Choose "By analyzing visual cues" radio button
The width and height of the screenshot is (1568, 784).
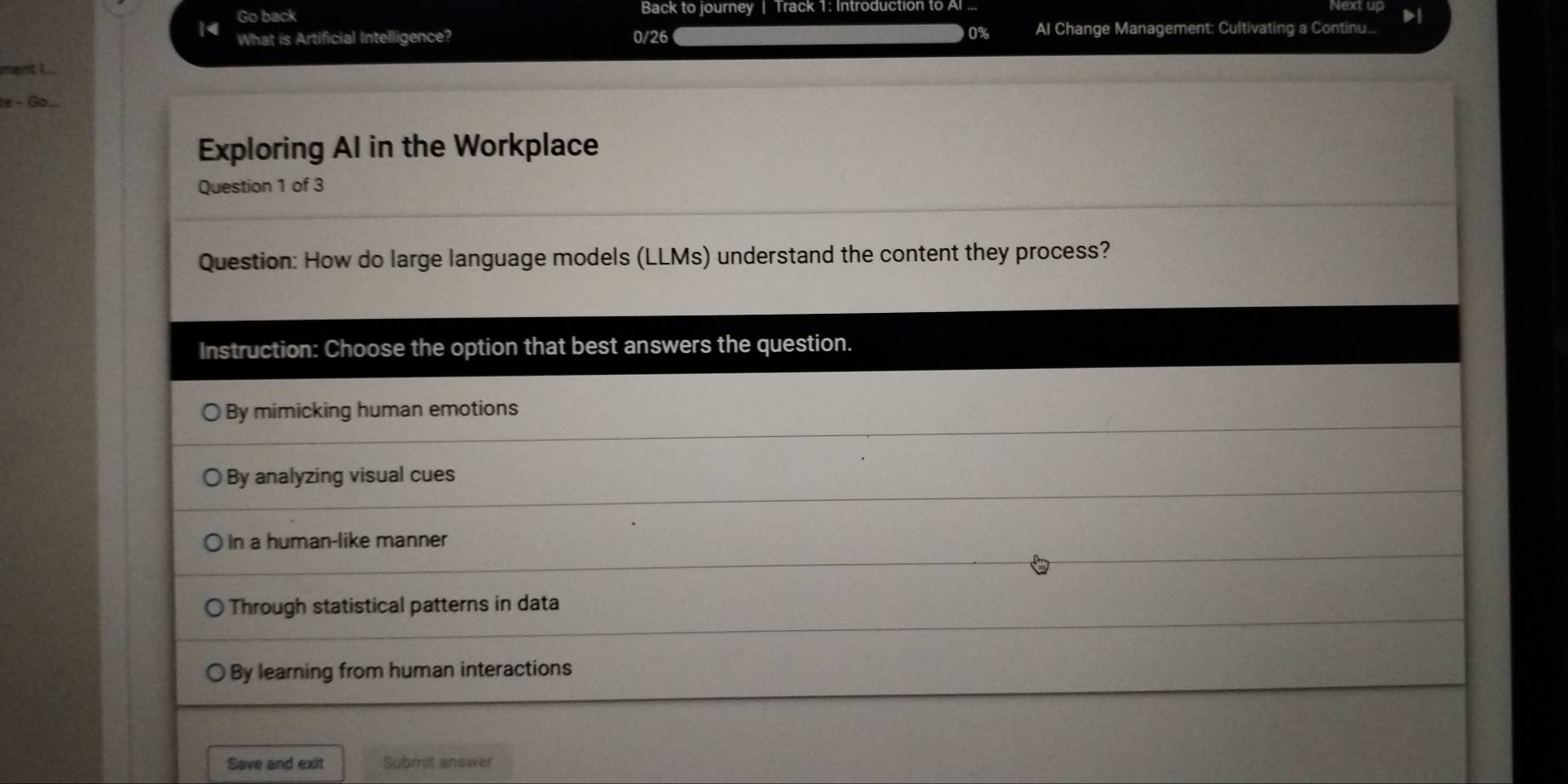click(212, 478)
